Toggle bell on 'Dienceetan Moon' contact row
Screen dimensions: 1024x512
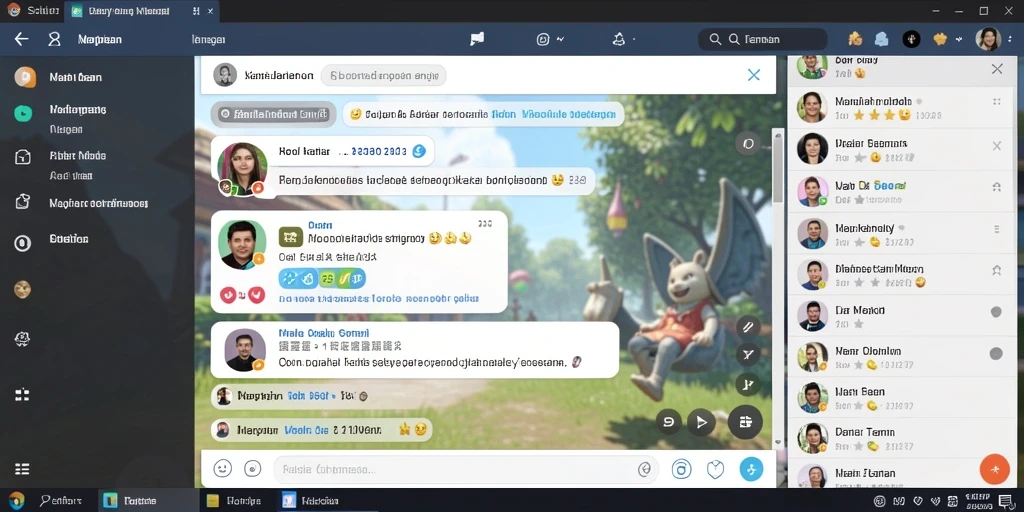point(997,270)
